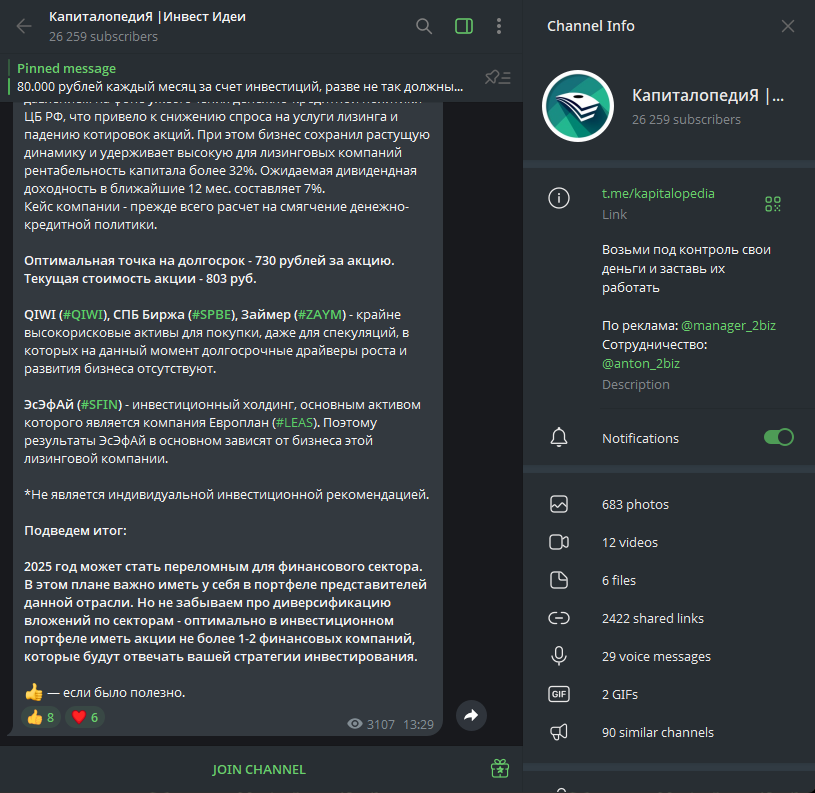Open 6 files list
The image size is (815, 793).
[x=669, y=580]
